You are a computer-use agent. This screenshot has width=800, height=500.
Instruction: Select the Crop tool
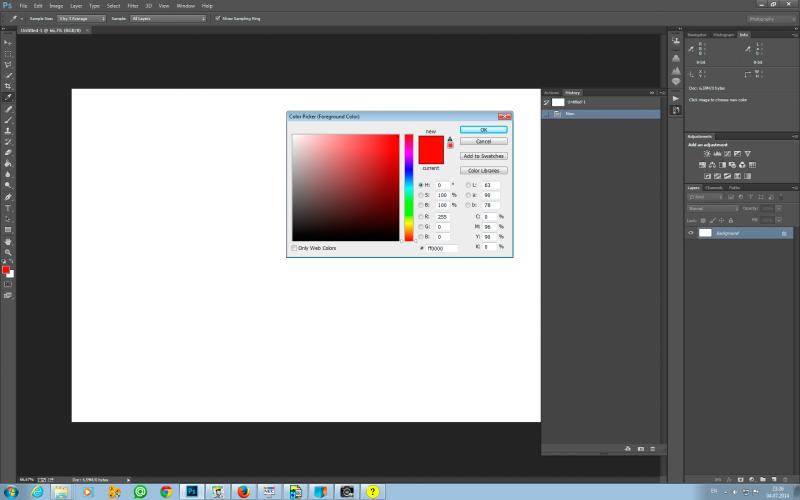pyautogui.click(x=8, y=86)
